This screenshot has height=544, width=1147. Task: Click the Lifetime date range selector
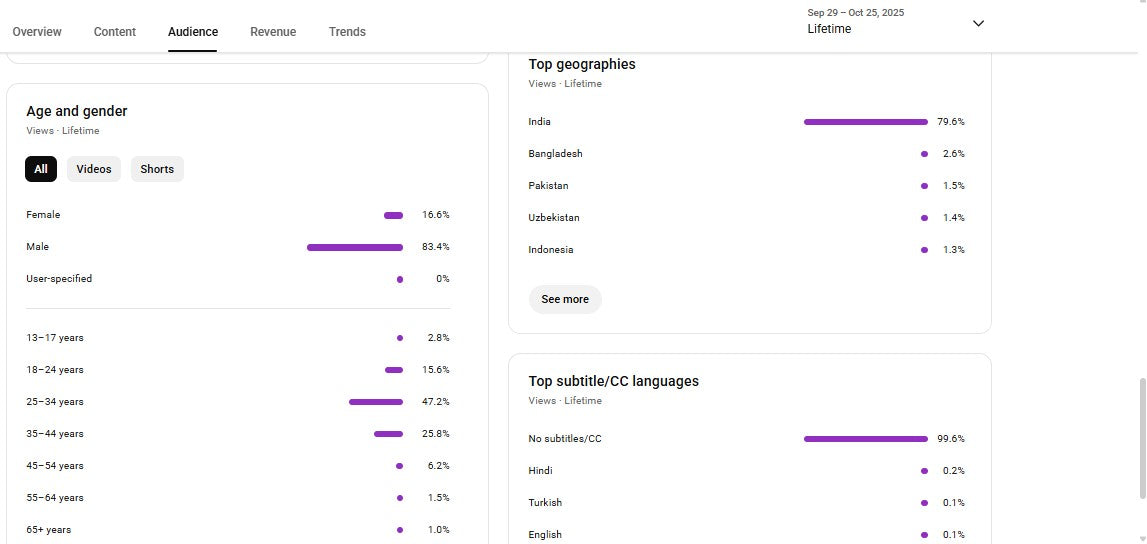(856, 23)
